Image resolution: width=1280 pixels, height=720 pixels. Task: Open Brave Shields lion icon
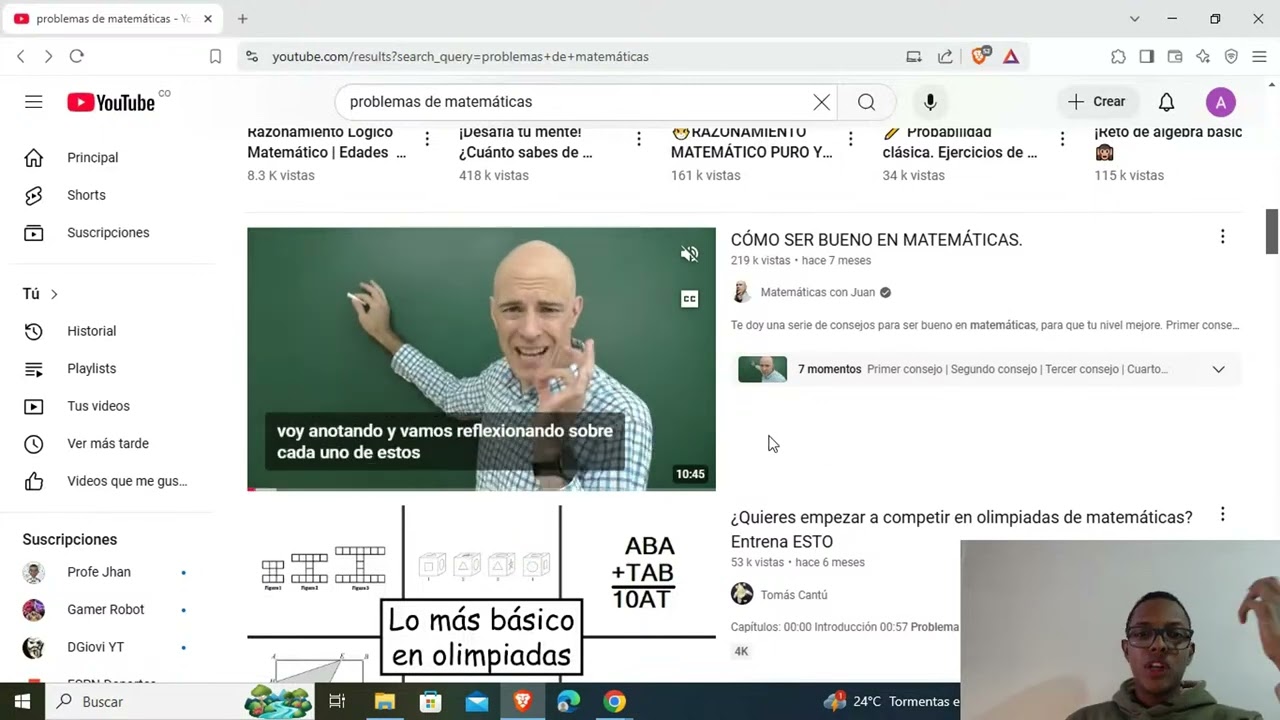tap(980, 56)
